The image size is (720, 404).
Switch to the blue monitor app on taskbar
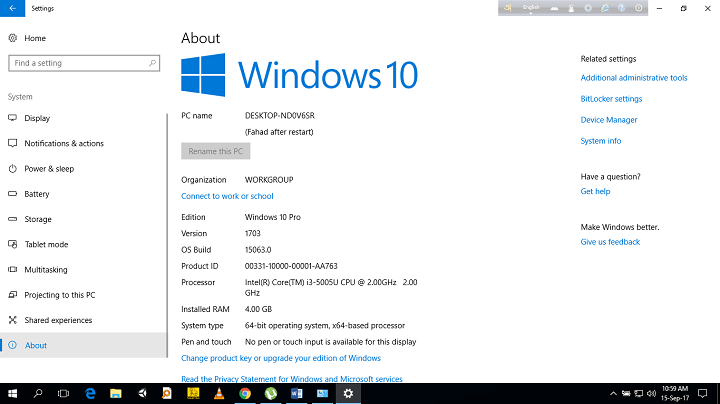[x=322, y=393]
